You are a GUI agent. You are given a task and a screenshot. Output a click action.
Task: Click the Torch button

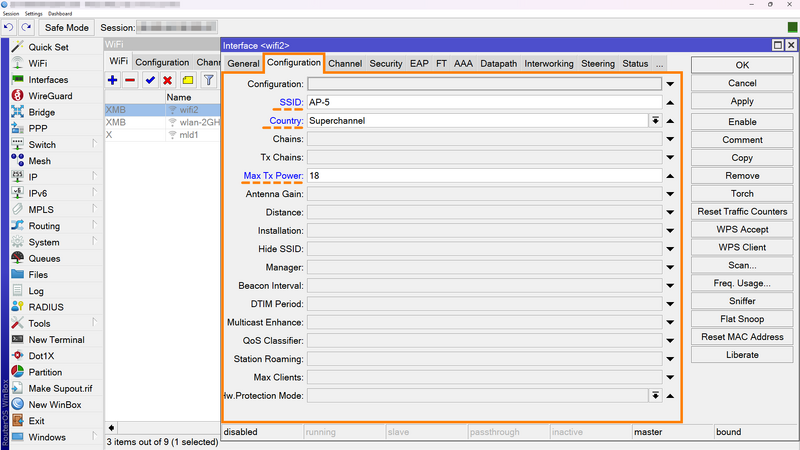[x=742, y=193]
